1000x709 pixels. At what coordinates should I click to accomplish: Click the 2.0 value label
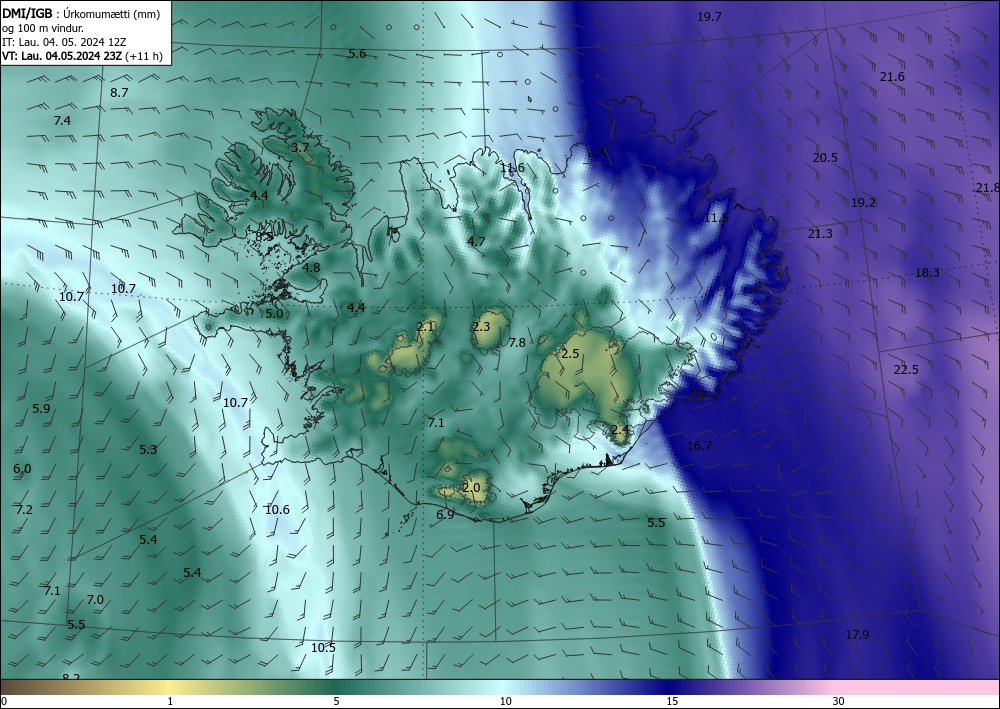click(x=471, y=488)
